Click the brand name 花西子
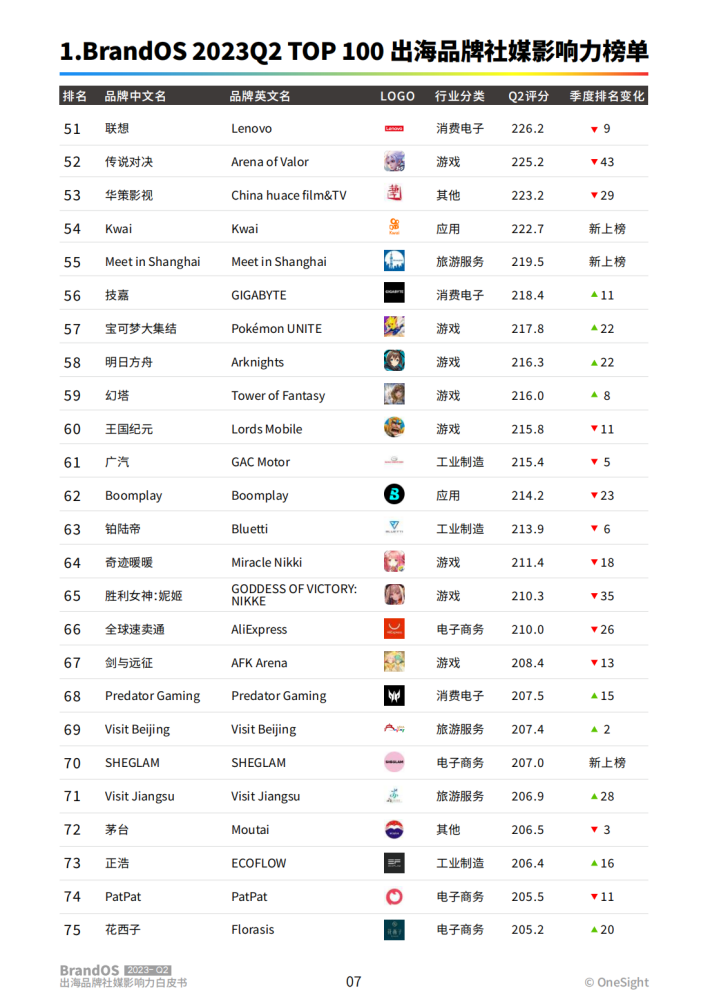 pos(123,929)
